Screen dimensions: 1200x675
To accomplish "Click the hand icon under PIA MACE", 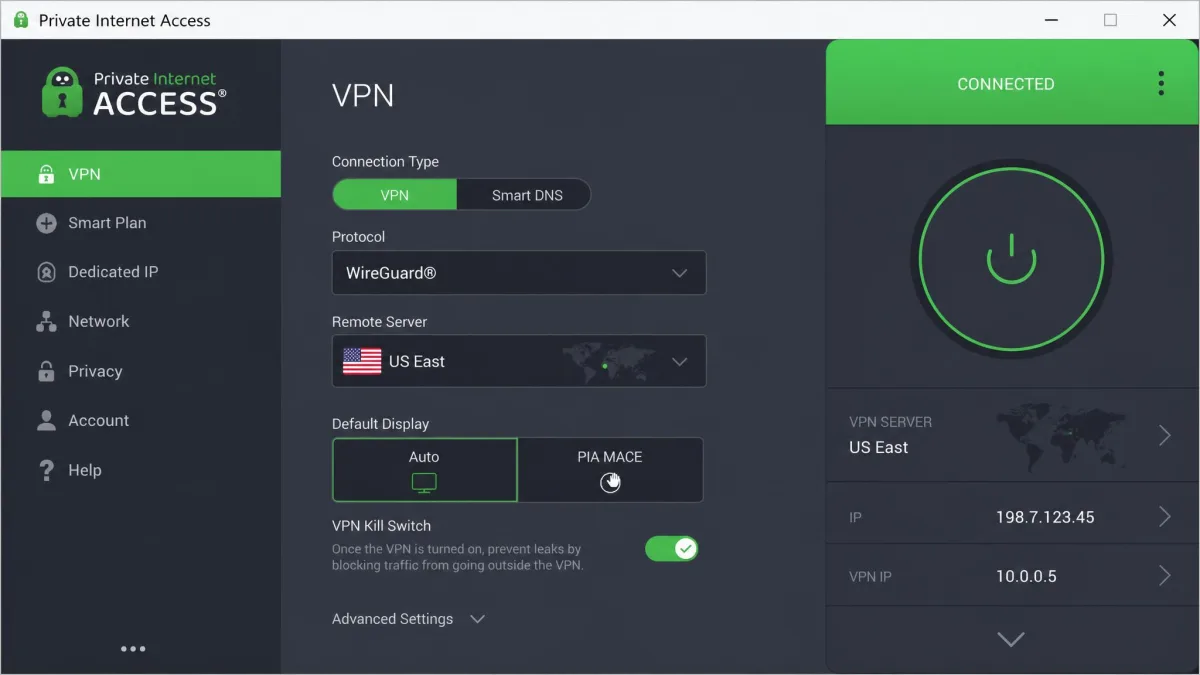I will coord(610,483).
